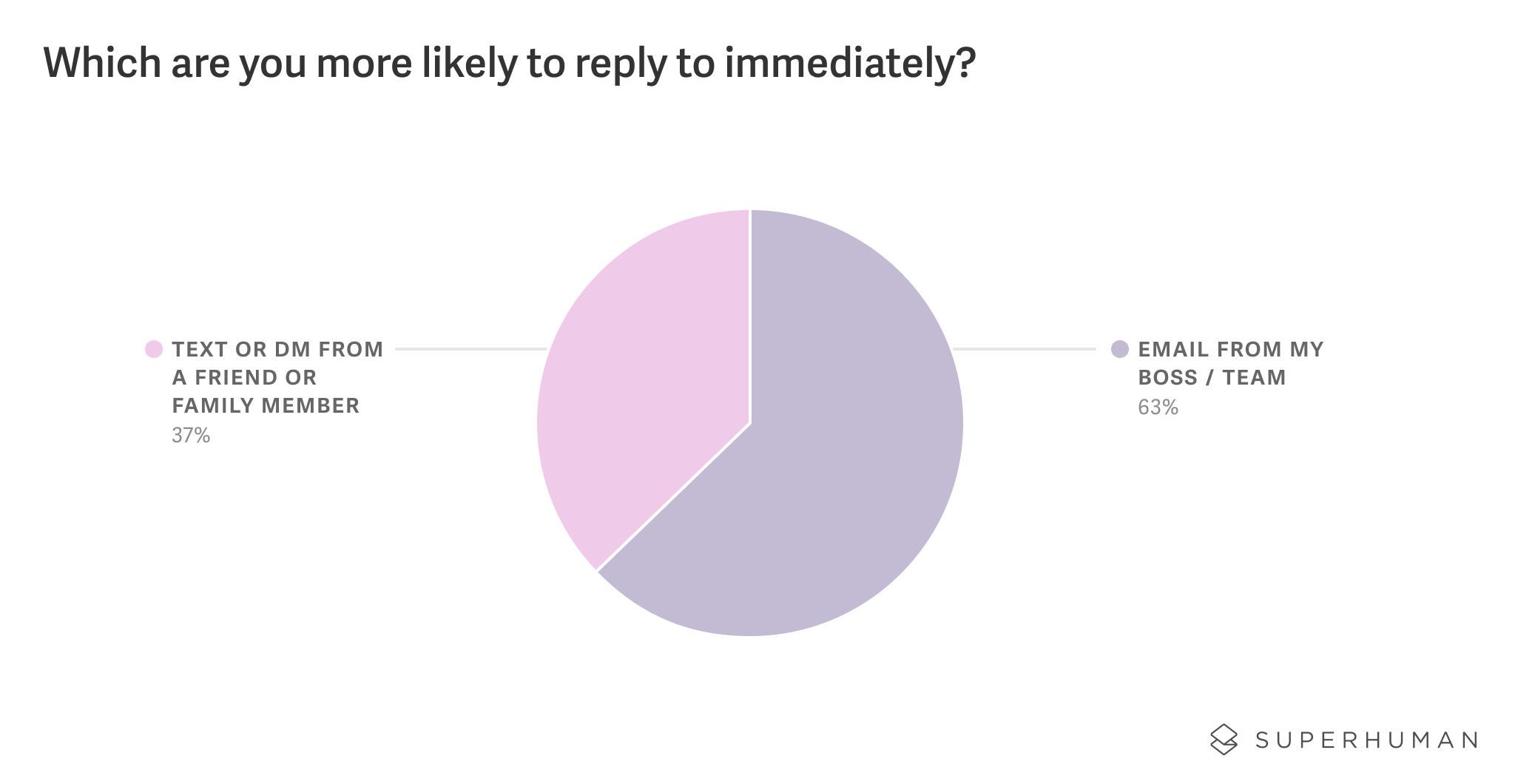This screenshot has height=784, width=1515.
Task: Click the word "immediately?" in the title
Action: pos(850,64)
